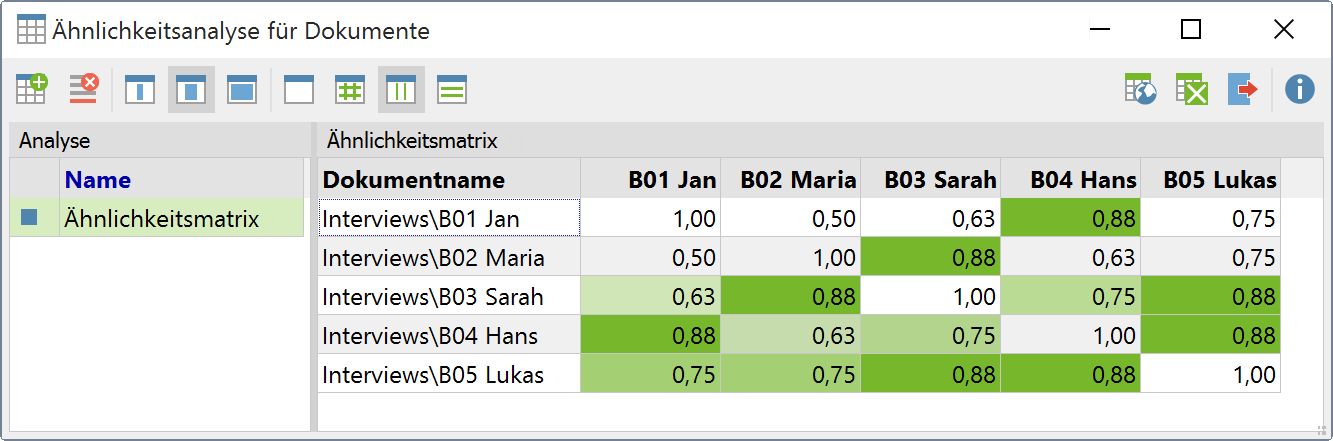The width and height of the screenshot is (1333, 441).
Task: Click the blue square beside Ähnlichkeitsmatrix
Action: tap(30, 217)
